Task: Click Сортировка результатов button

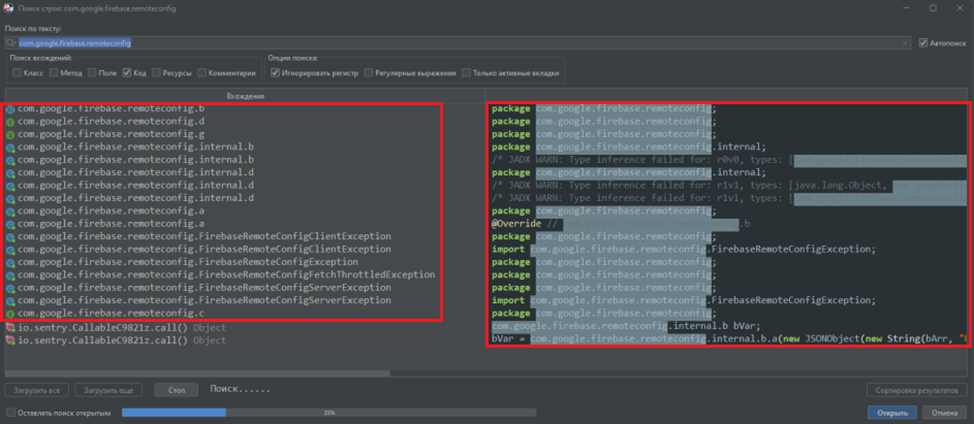Action: pyautogui.click(x=917, y=390)
